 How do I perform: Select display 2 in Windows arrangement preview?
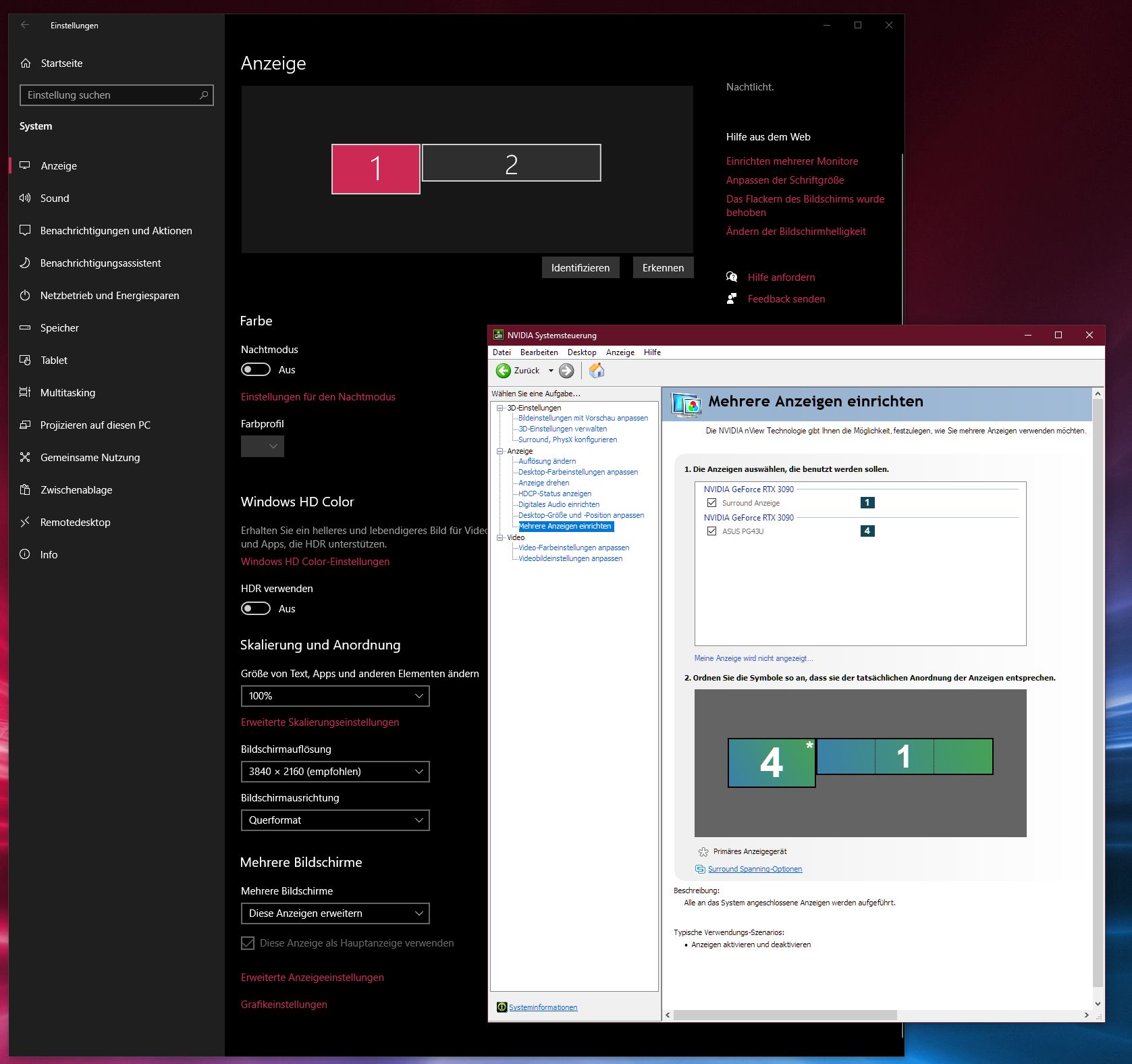(512, 163)
